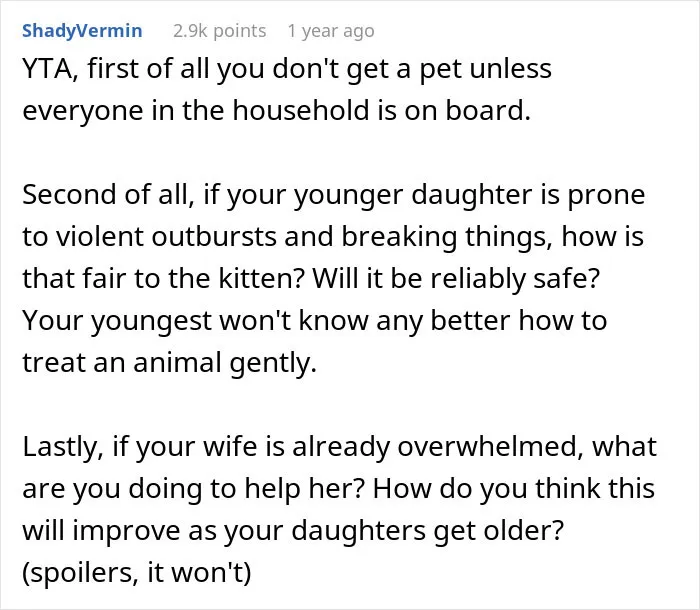
Task: Open the ShadyVermin user profile link
Action: 82,31
